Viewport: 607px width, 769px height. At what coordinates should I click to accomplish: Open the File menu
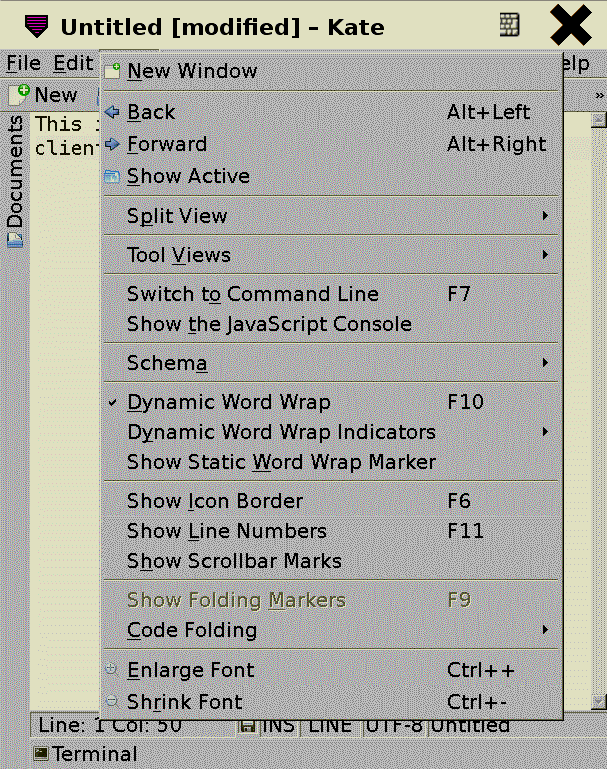23,63
